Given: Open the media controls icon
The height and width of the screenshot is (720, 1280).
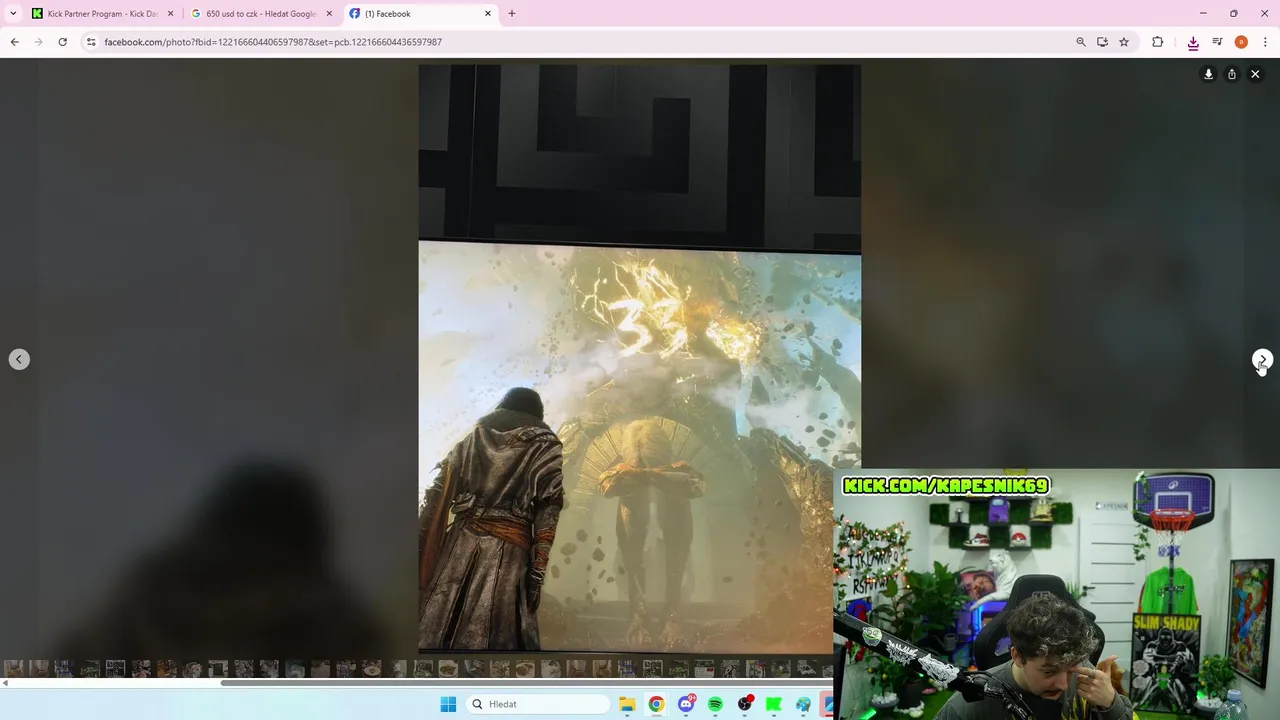Looking at the screenshot, I should (1217, 42).
